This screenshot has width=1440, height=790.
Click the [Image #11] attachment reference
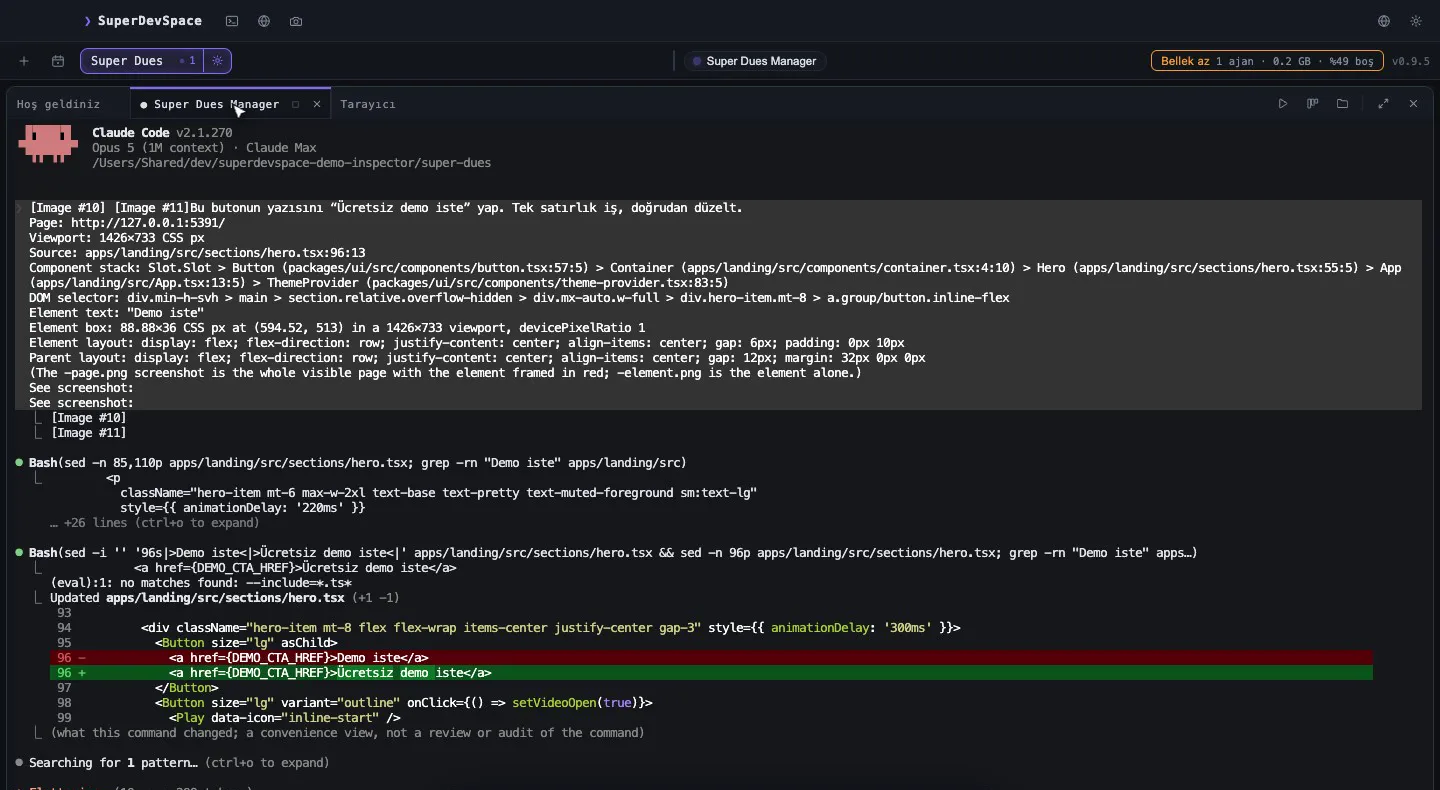point(88,433)
